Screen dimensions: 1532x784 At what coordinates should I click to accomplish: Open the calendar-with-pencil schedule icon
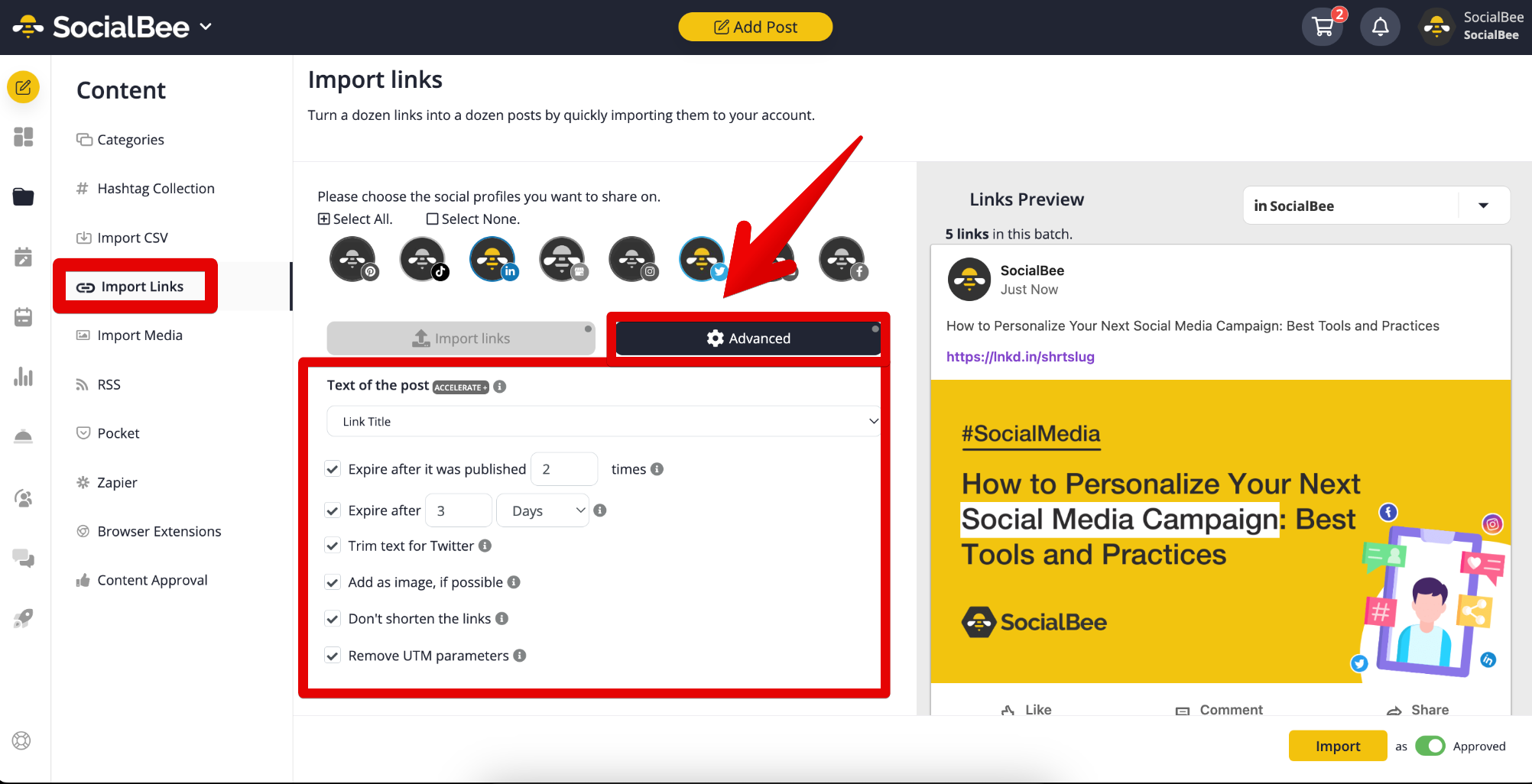pos(24,257)
